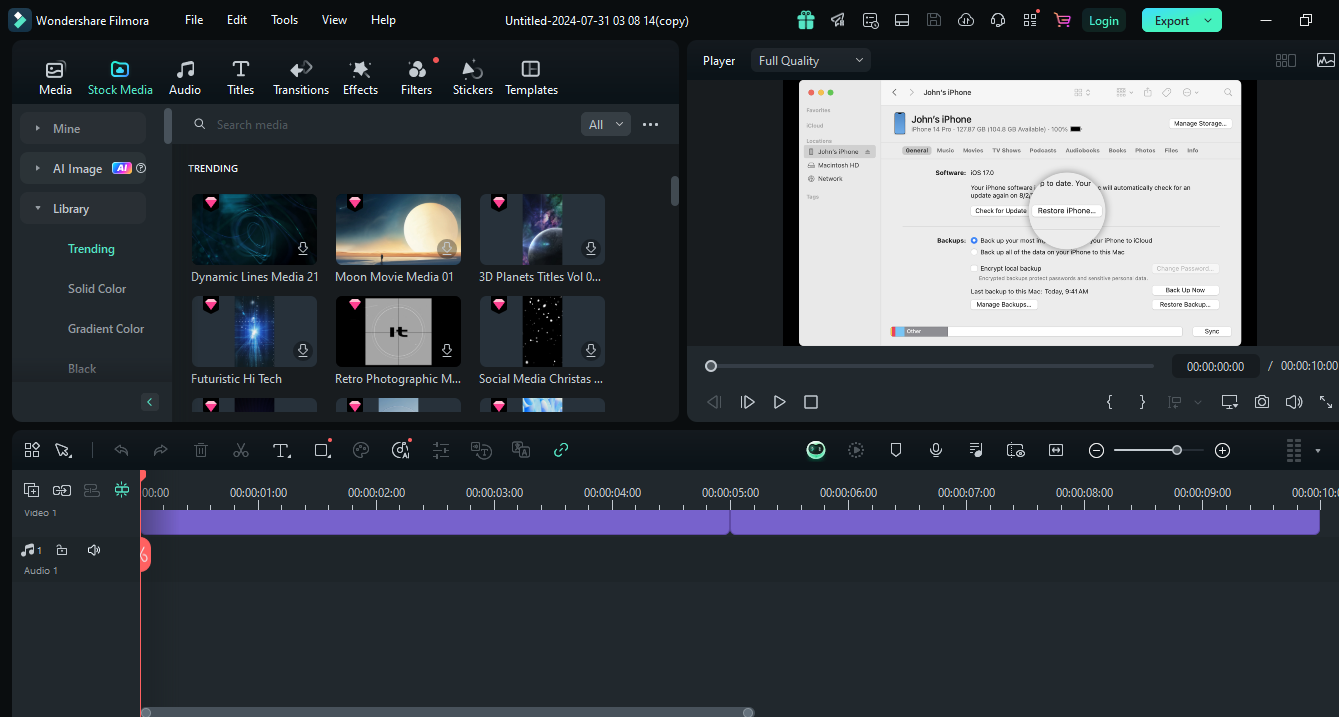1339x717 pixels.
Task: Open the File menu
Action: pyautogui.click(x=194, y=20)
